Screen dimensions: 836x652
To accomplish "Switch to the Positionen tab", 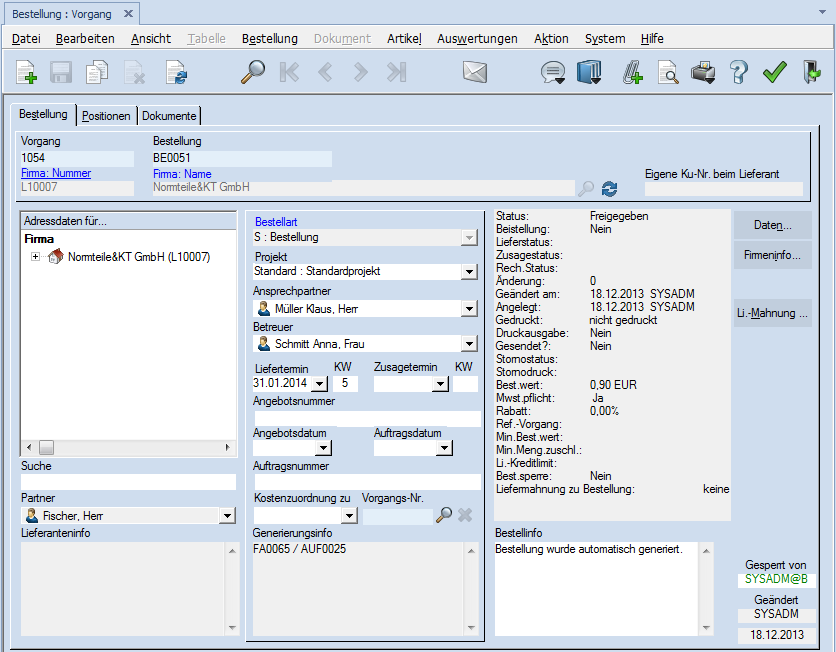I will tap(106, 116).
